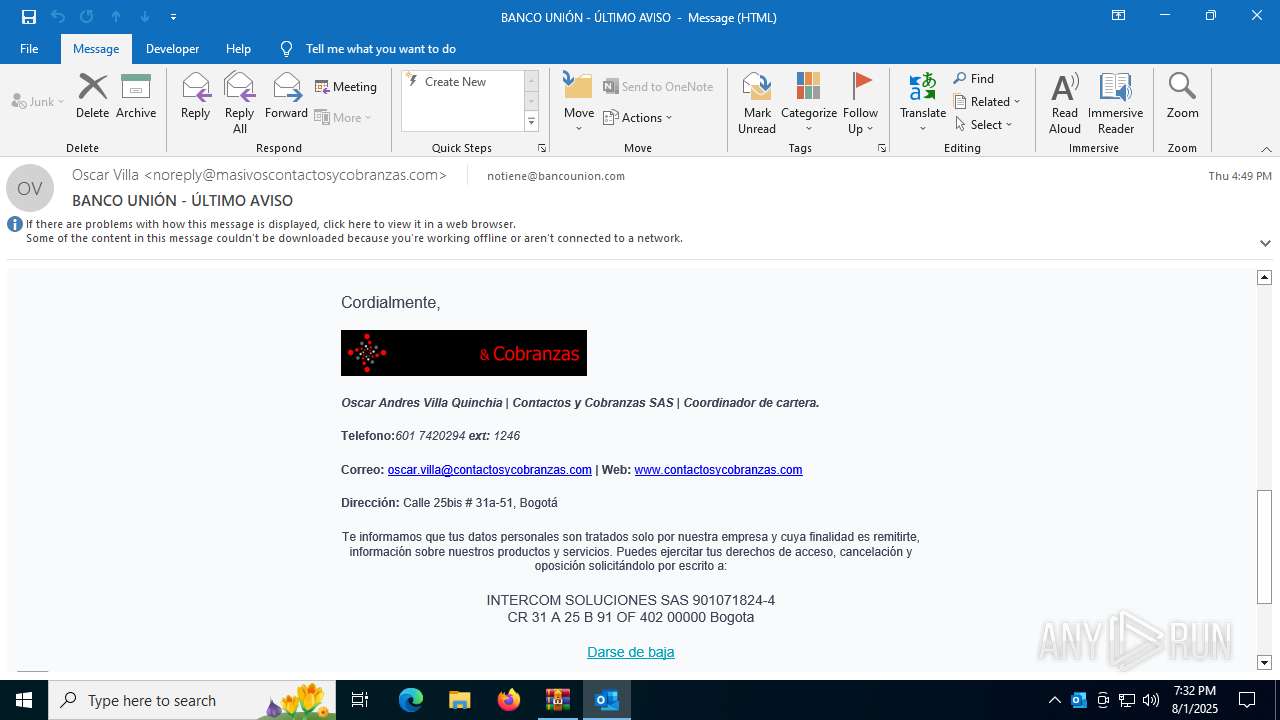Open the Move folder dropdown
This screenshot has height=720, width=1280.
point(579,103)
